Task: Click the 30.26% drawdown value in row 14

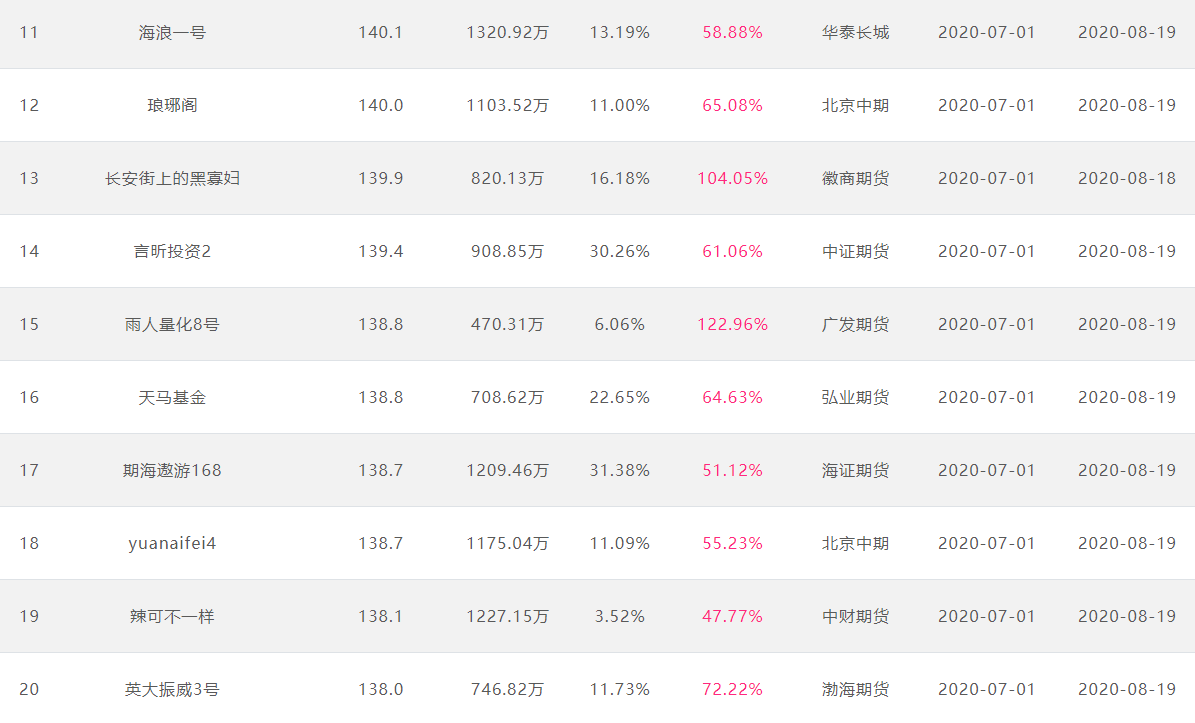Action: tap(620, 251)
